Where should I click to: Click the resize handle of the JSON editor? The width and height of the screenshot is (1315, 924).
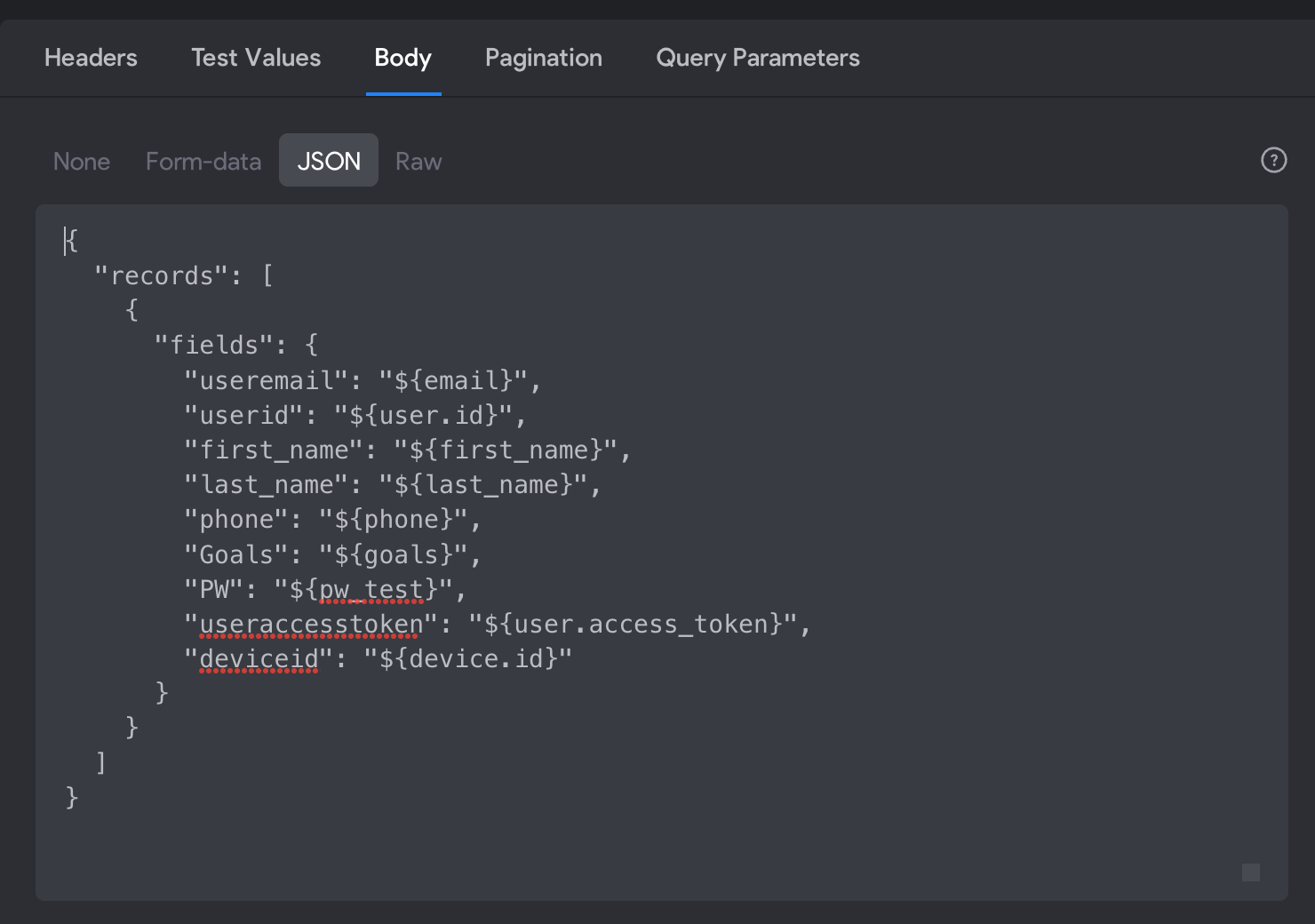click(x=1251, y=872)
